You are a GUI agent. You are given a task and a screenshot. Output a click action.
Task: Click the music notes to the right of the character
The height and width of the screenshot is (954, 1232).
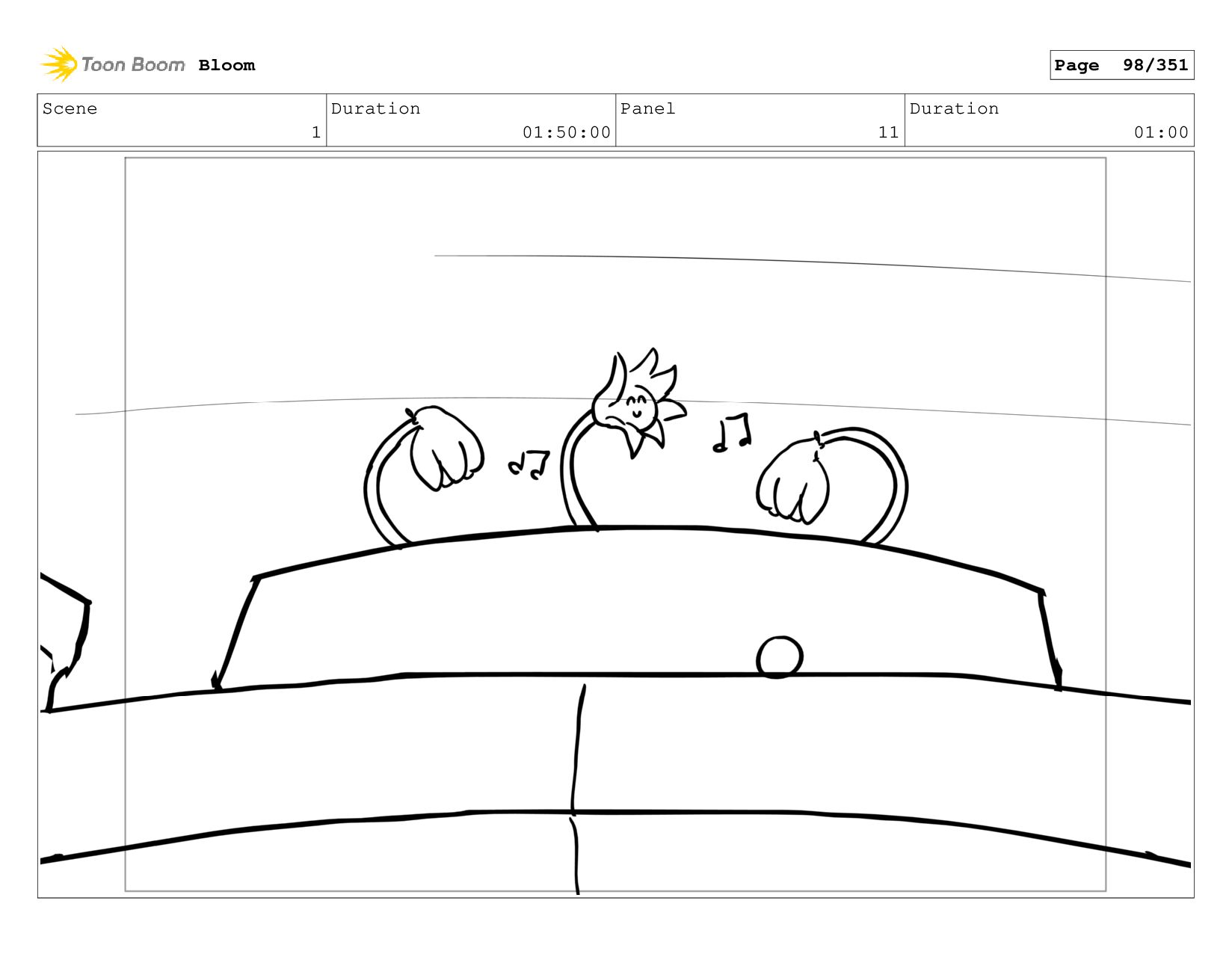pos(732,433)
